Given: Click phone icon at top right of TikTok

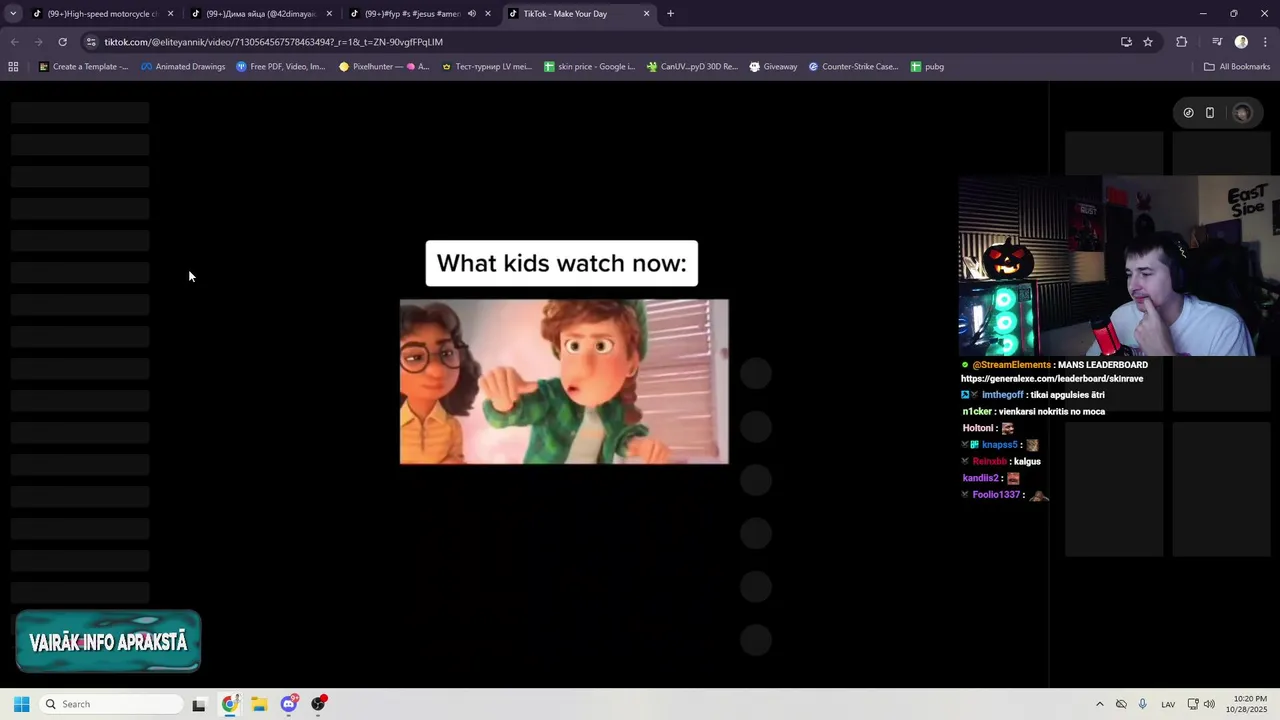Looking at the screenshot, I should pos(1210,113).
